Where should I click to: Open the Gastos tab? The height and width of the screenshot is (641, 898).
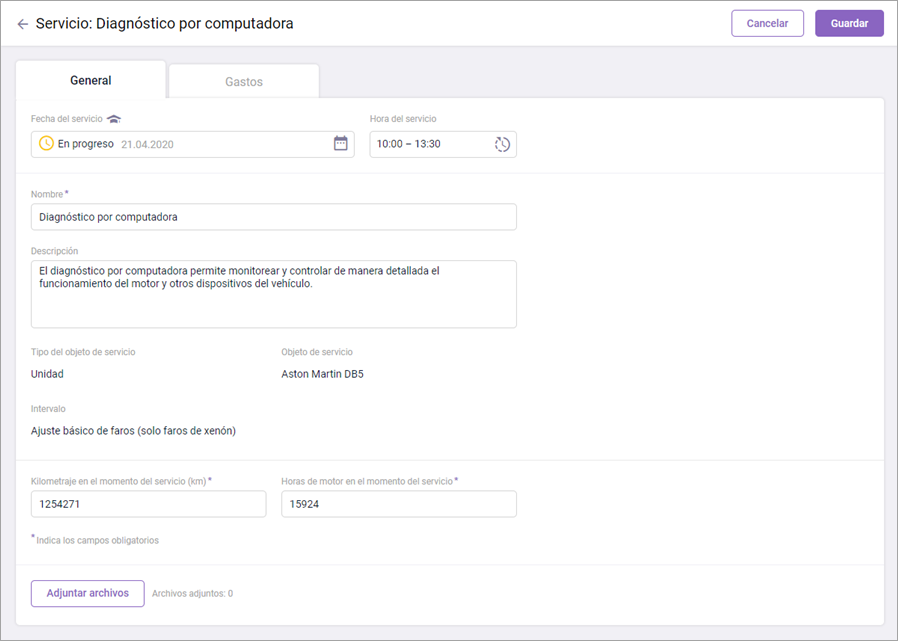pyautogui.click(x=244, y=81)
